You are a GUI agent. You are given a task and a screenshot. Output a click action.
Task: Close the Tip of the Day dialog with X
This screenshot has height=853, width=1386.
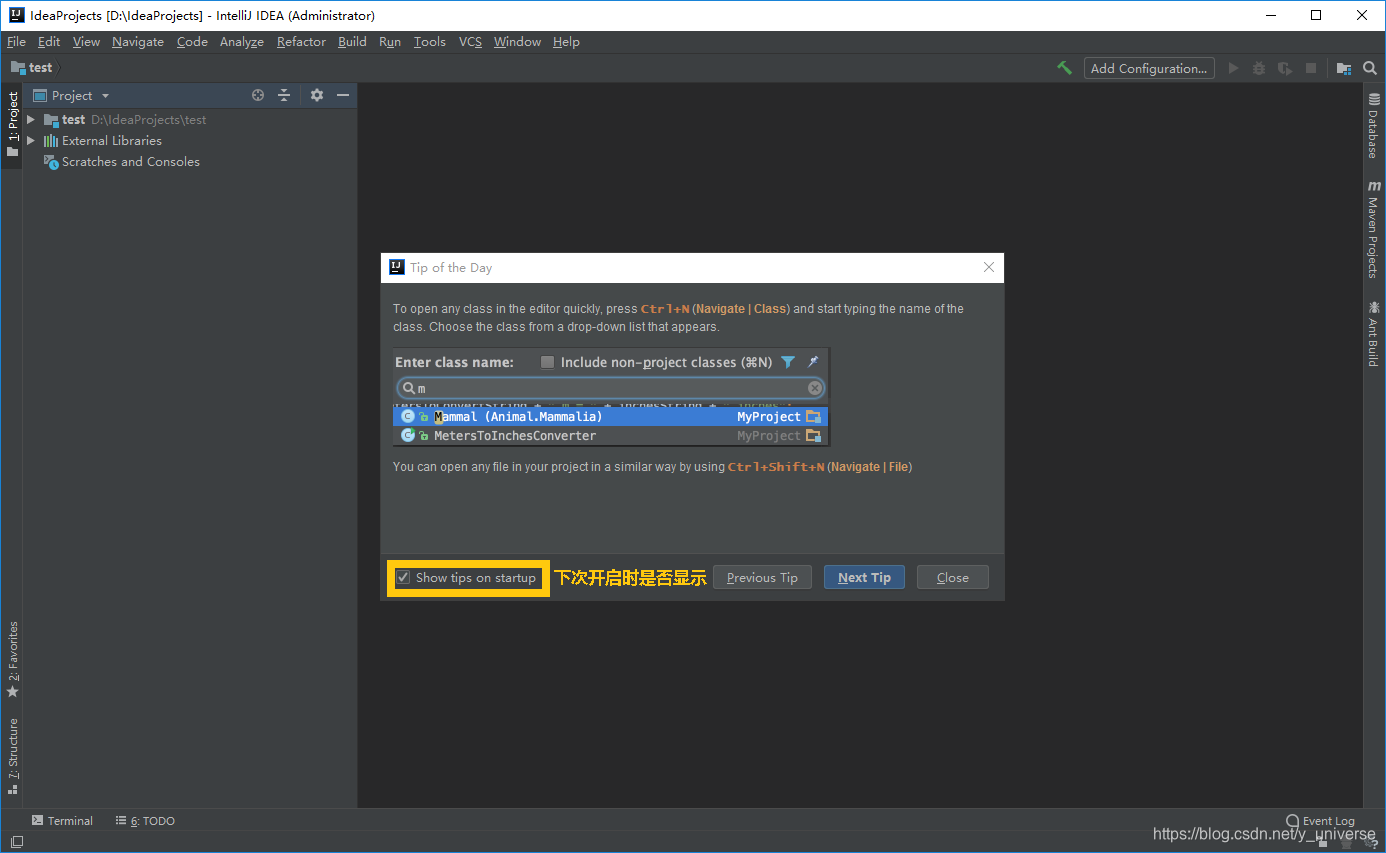989,267
